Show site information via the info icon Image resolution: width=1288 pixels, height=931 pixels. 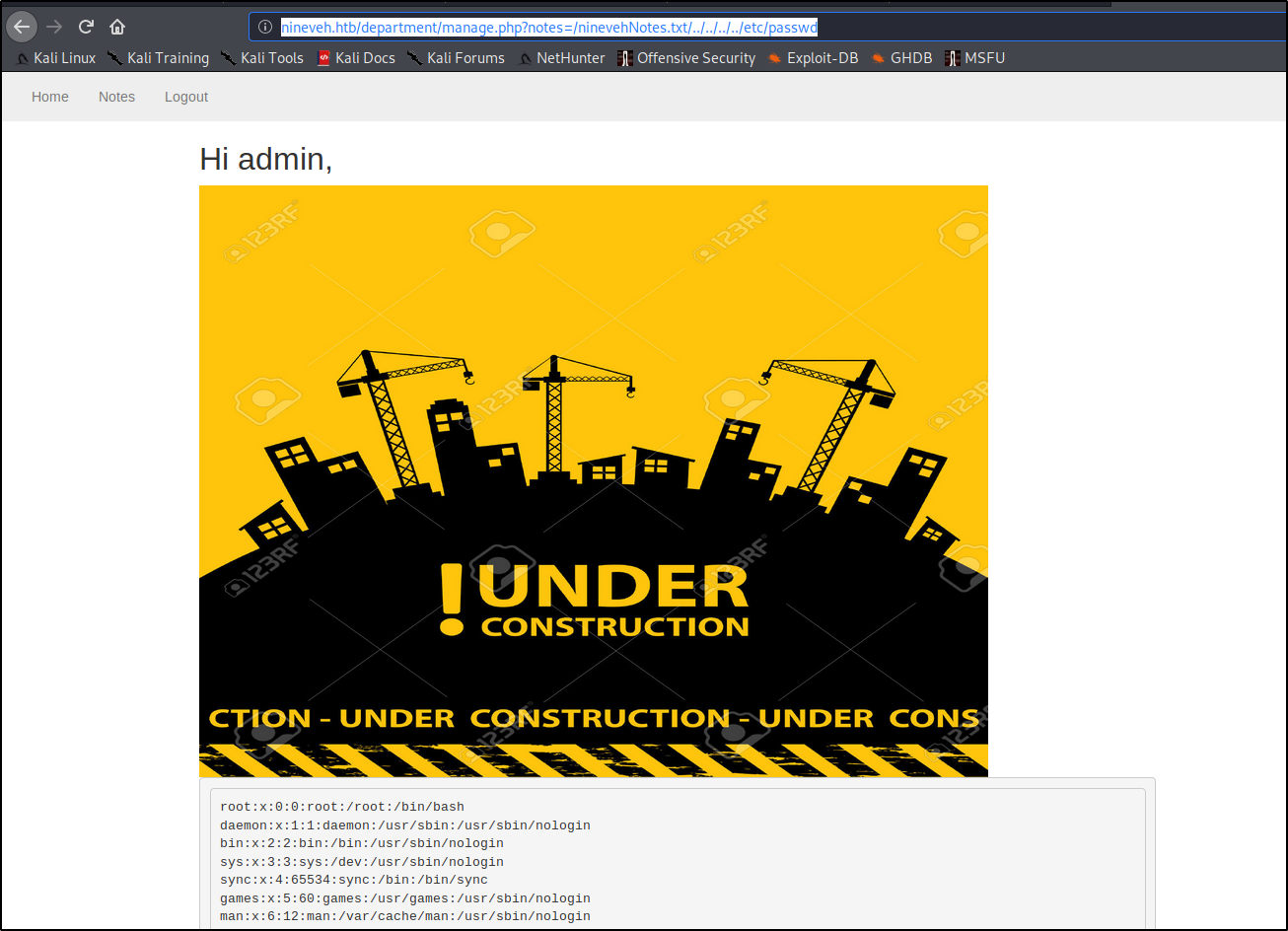265,28
